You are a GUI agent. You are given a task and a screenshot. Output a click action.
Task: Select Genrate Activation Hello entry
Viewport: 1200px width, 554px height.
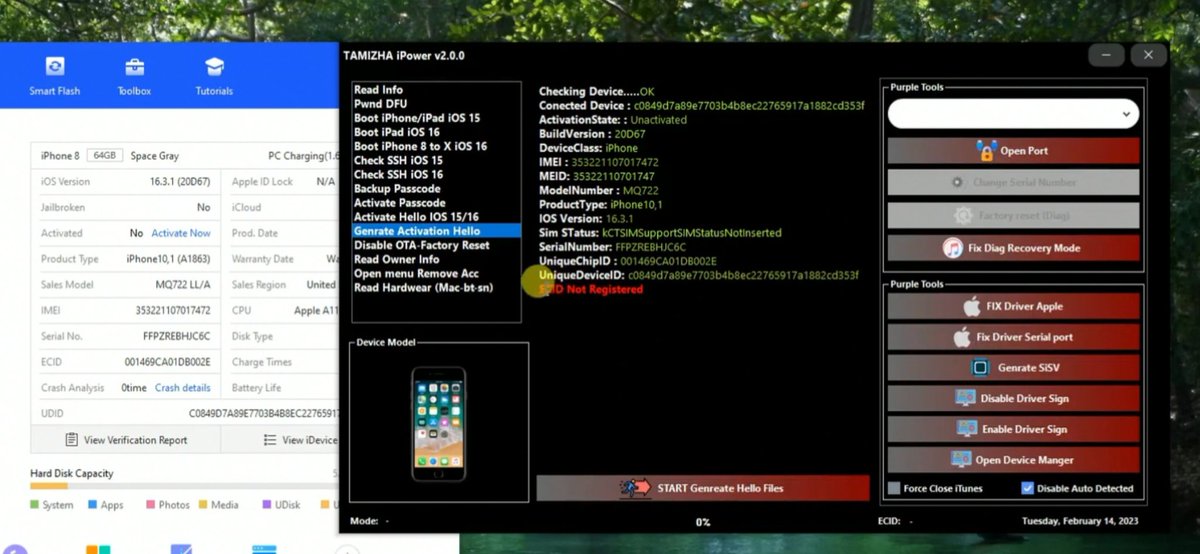[436, 231]
